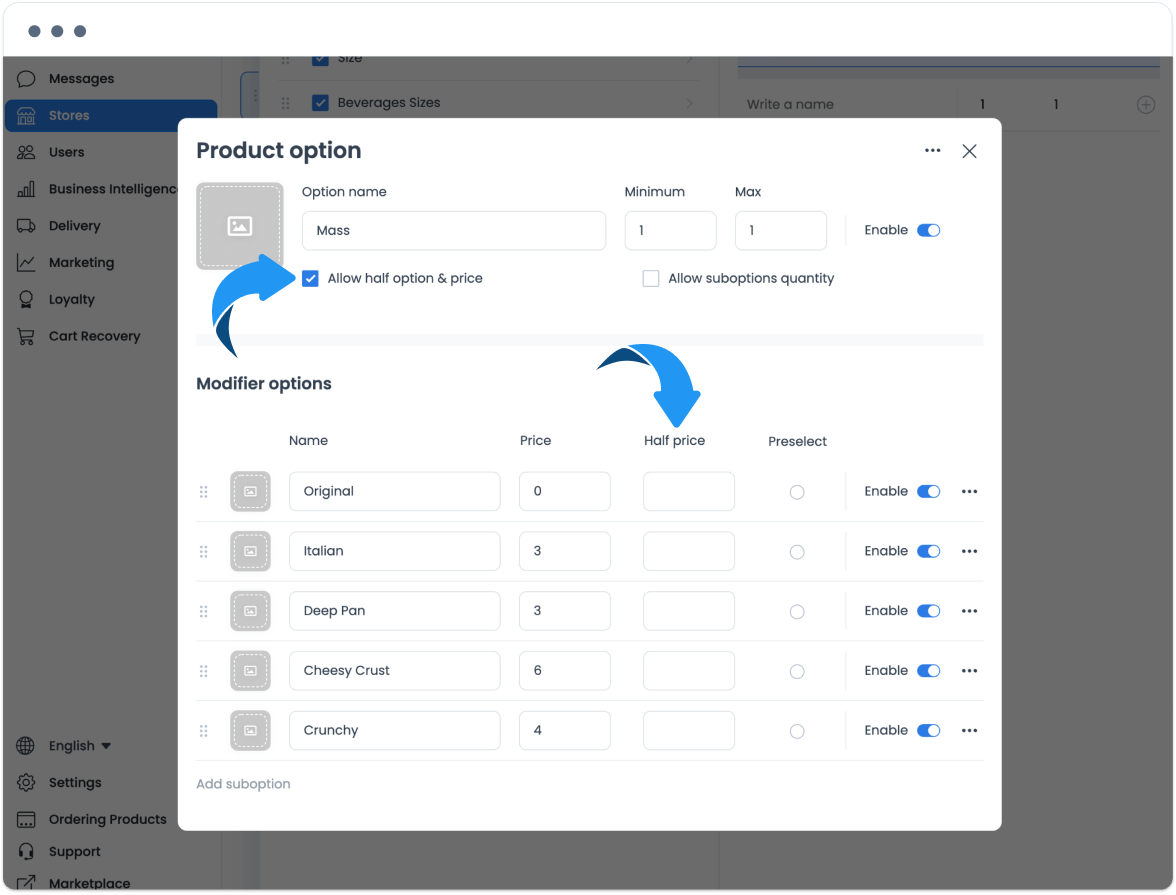Select Preselect radio for Italian
This screenshot has height=895, width=1176.
(x=797, y=552)
